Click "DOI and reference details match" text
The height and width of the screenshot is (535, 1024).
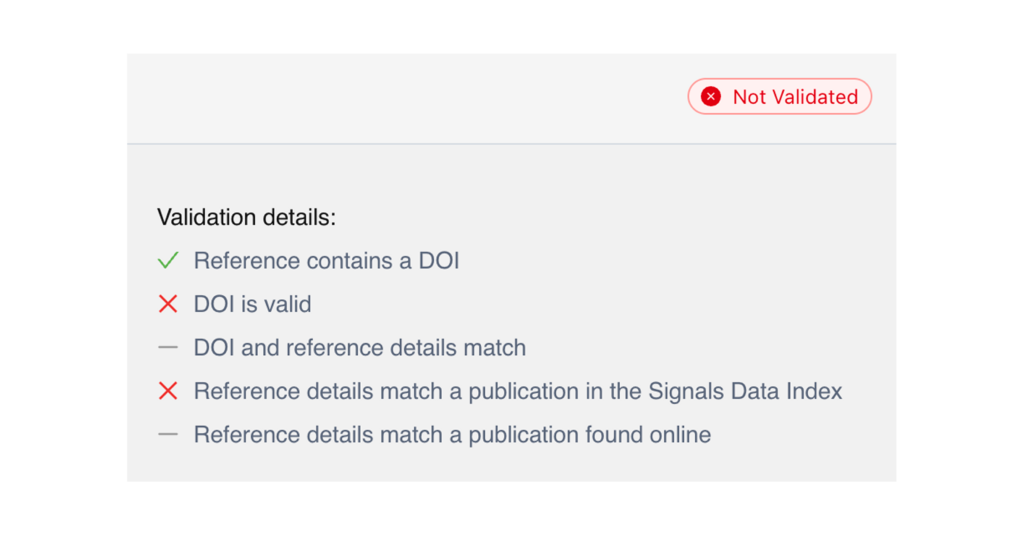[x=359, y=348]
